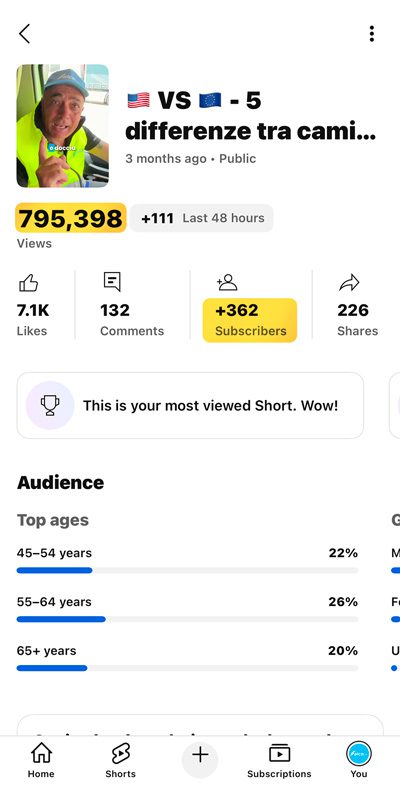Open the three-dot more options menu
This screenshot has height=802, width=400.
[372, 34]
